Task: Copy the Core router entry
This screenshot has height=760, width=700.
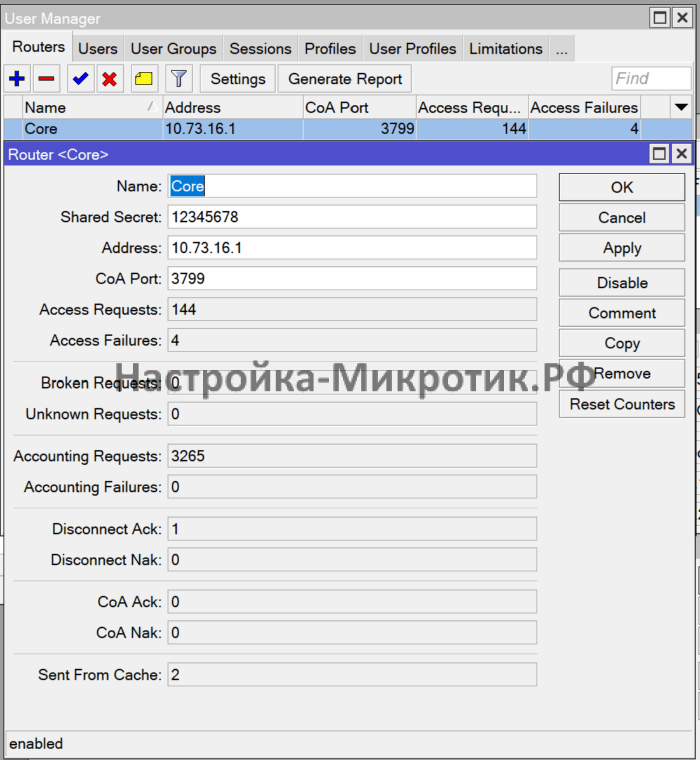Action: pos(622,343)
